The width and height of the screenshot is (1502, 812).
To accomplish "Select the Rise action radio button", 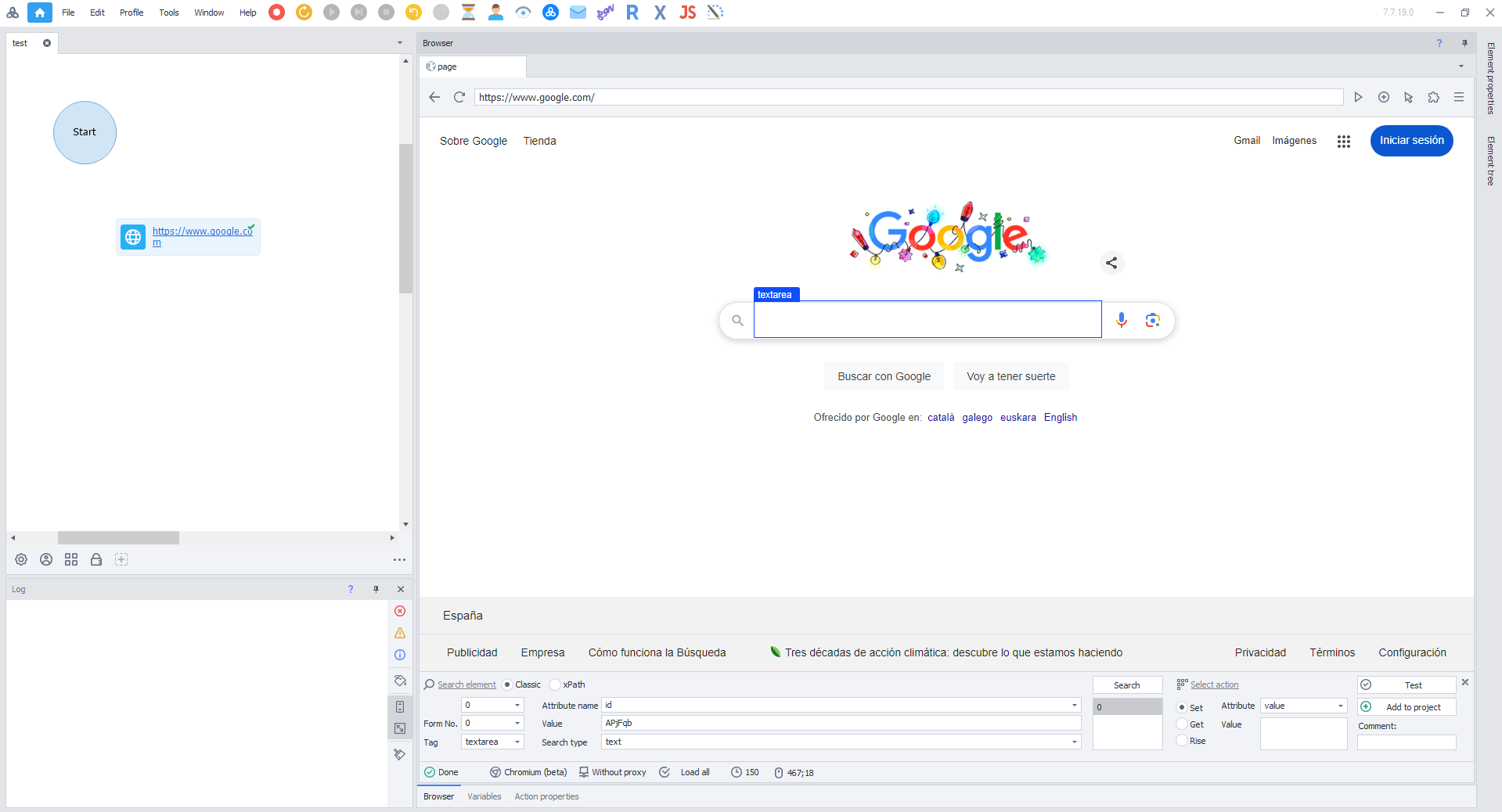I will click(1182, 741).
